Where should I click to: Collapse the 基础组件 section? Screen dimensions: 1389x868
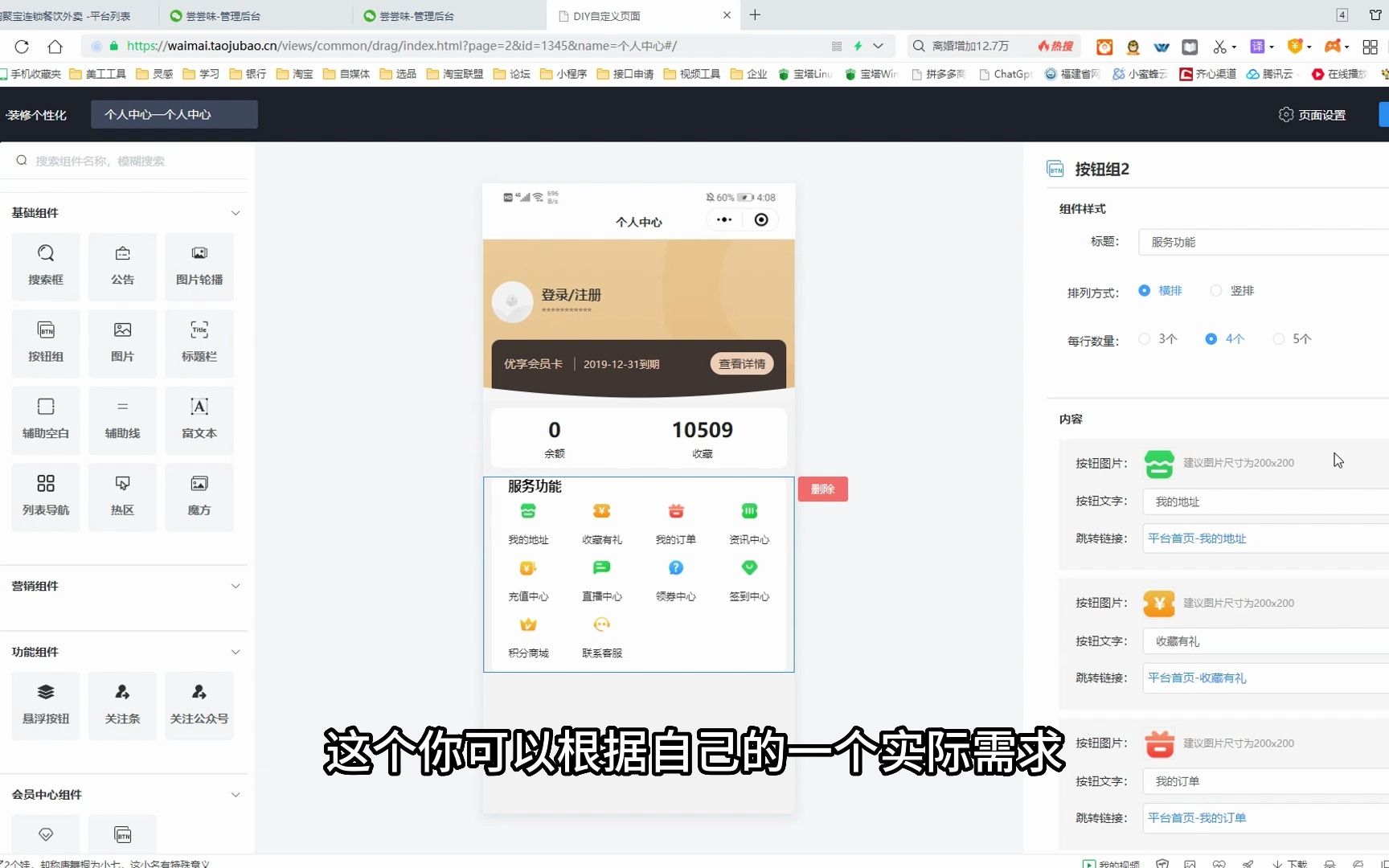pyautogui.click(x=235, y=213)
